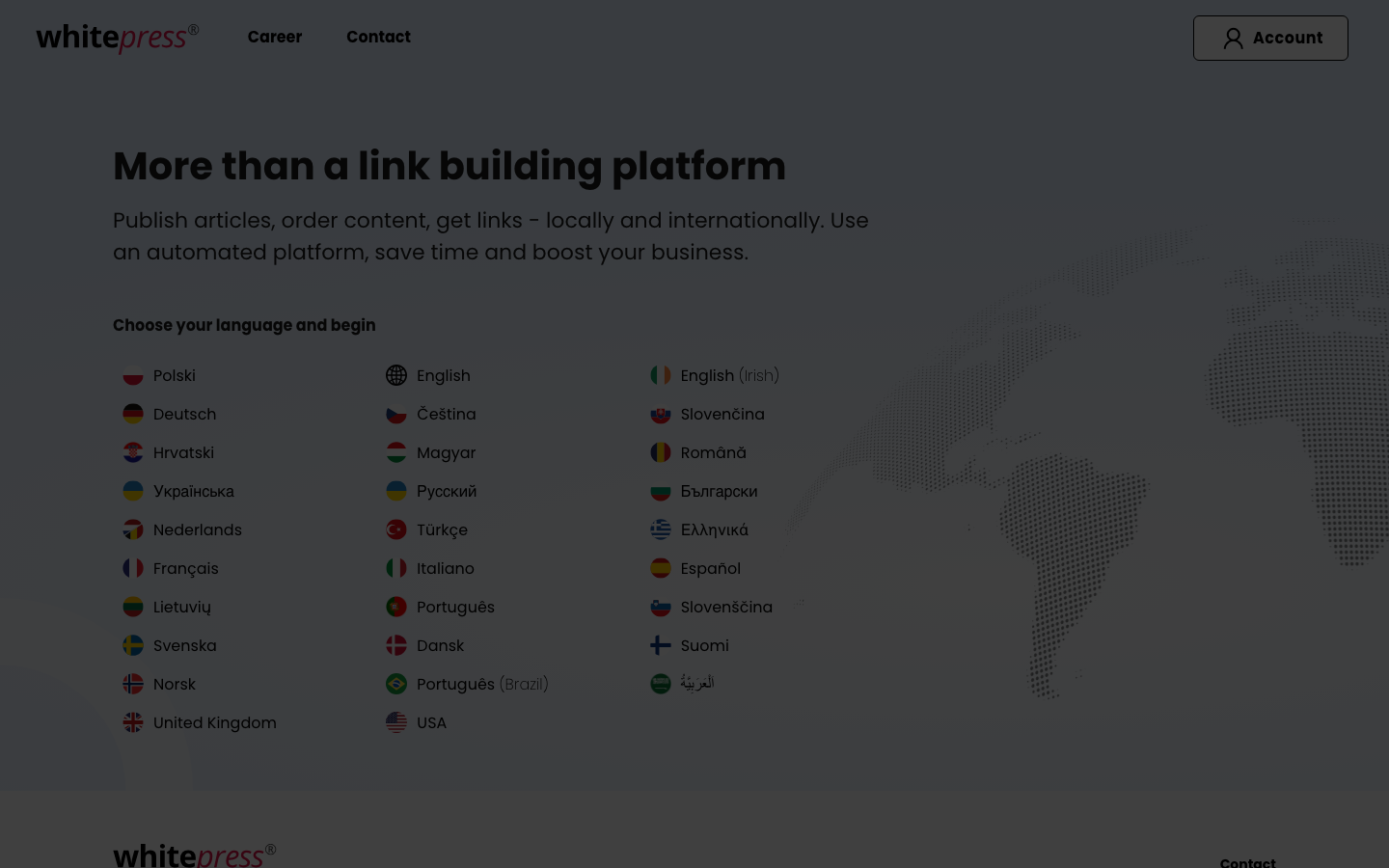Click the flag icon next to Nederlands
This screenshot has width=1389, height=868.
coord(133,529)
